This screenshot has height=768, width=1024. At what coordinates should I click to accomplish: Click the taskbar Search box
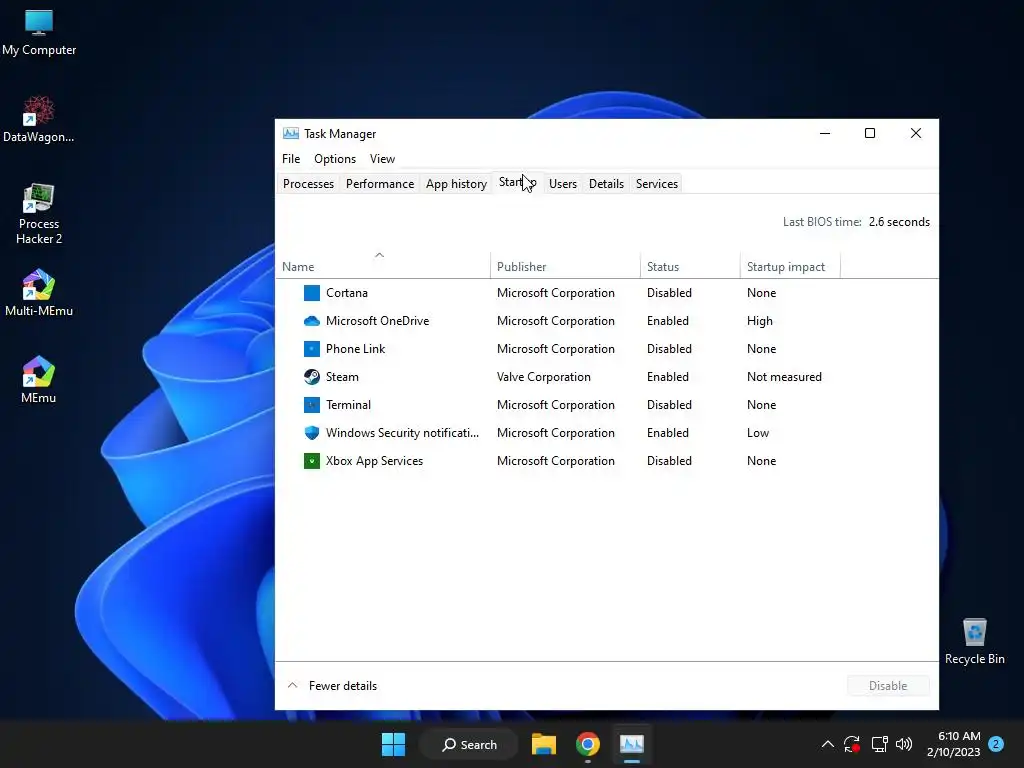[x=469, y=744]
